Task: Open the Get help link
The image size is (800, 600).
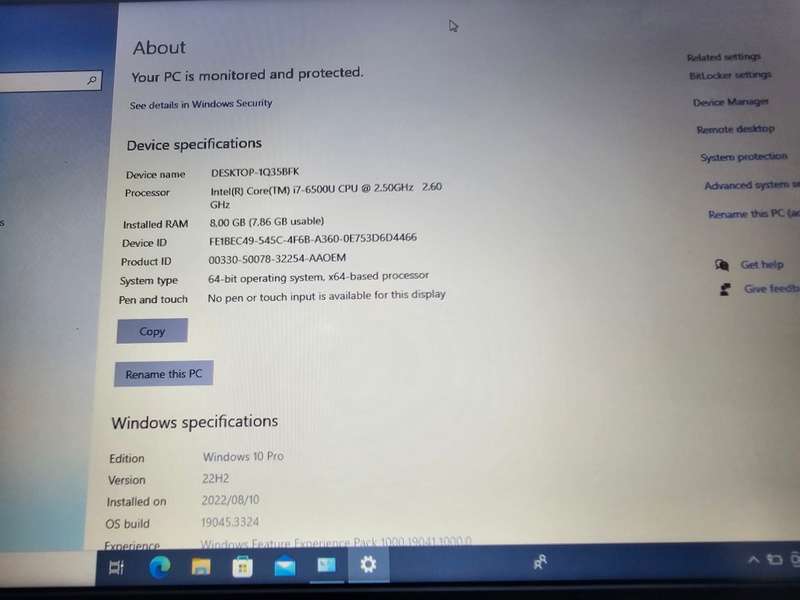Action: (762, 264)
